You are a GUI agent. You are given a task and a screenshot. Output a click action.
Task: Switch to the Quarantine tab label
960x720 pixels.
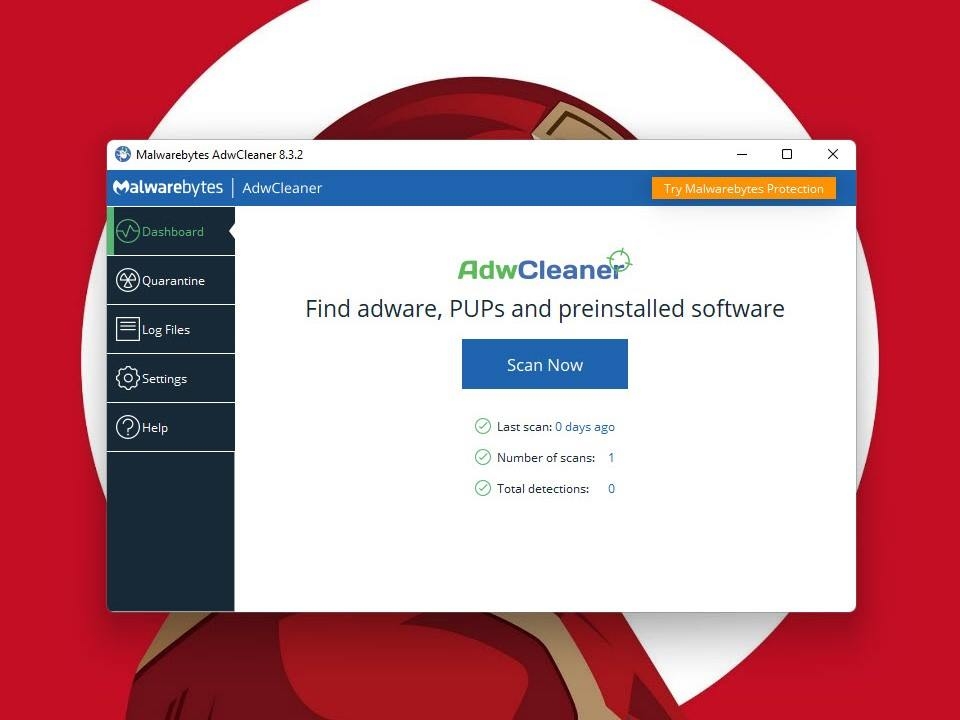[173, 280]
